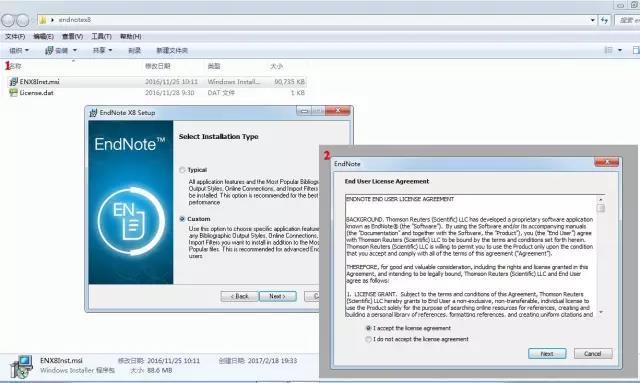The height and width of the screenshot is (383, 640).
Task: Click the DAT 文件 type cell
Action: pos(221,93)
